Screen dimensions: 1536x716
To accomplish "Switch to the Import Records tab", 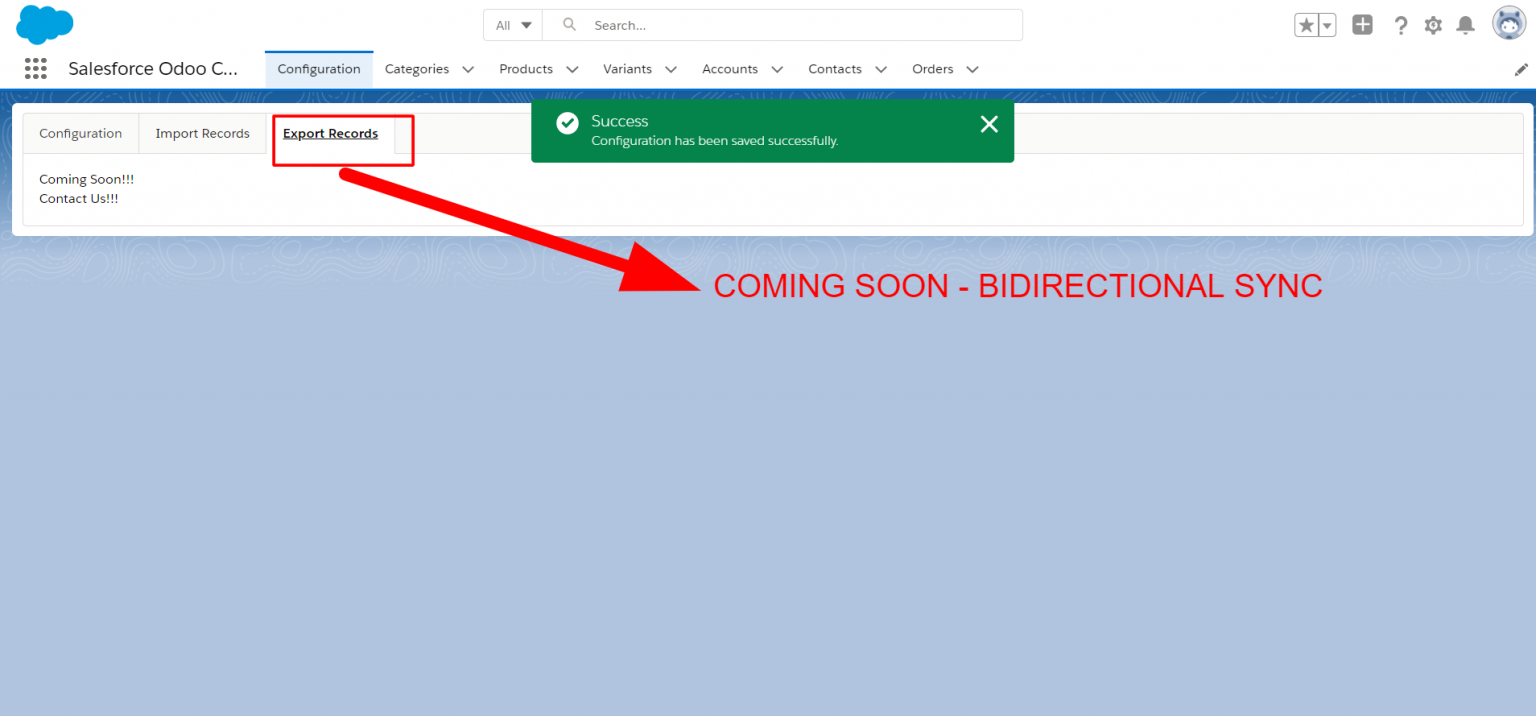I will tap(201, 133).
